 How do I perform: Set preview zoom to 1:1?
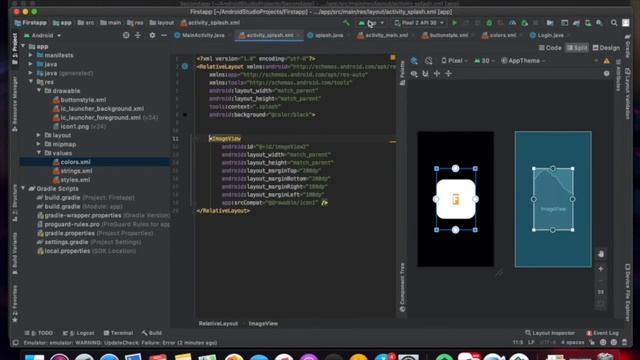601,292
